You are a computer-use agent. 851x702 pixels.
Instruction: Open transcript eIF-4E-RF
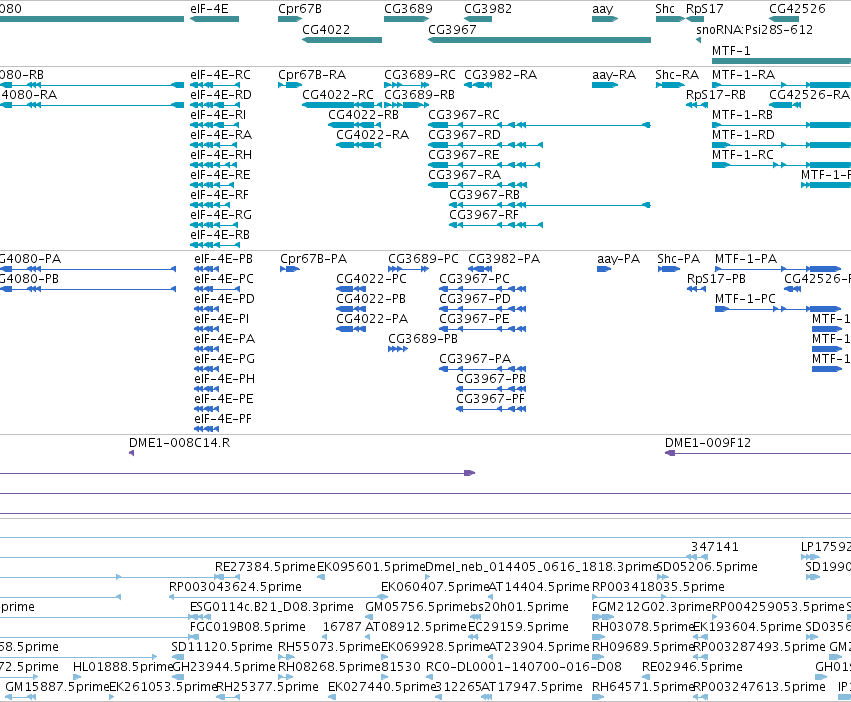click(219, 195)
